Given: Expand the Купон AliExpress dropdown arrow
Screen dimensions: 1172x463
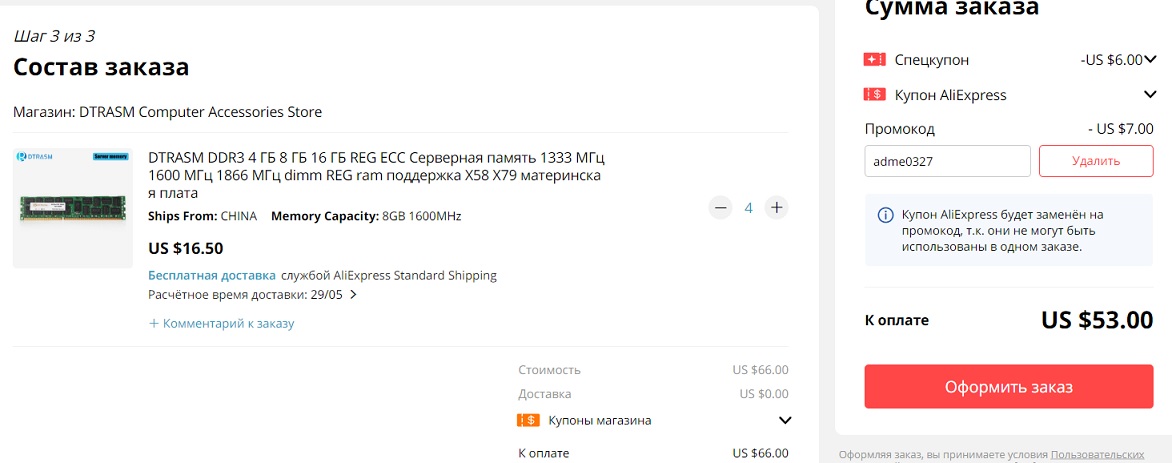Looking at the screenshot, I should click(x=1150, y=95).
